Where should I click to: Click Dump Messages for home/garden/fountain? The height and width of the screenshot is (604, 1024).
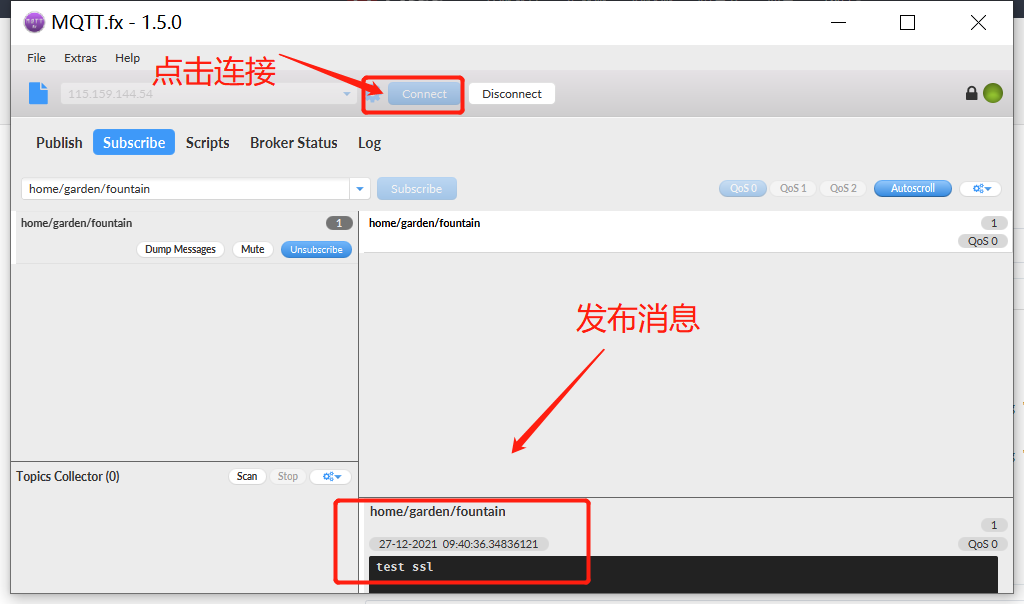coord(180,249)
